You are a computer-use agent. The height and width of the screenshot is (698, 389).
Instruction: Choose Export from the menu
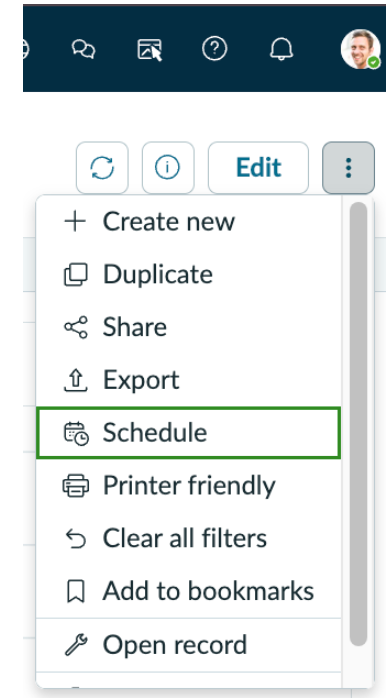(x=189, y=380)
